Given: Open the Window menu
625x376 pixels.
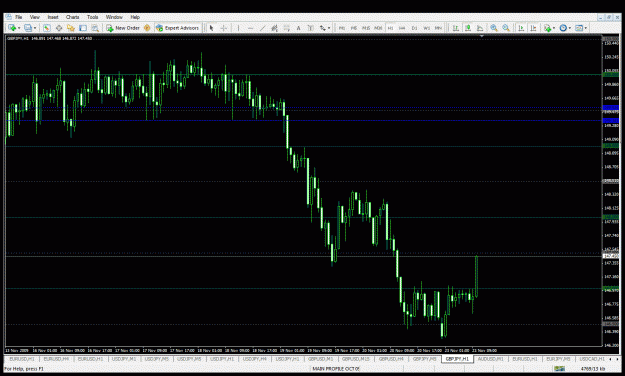Looking at the screenshot, I should [x=114, y=17].
